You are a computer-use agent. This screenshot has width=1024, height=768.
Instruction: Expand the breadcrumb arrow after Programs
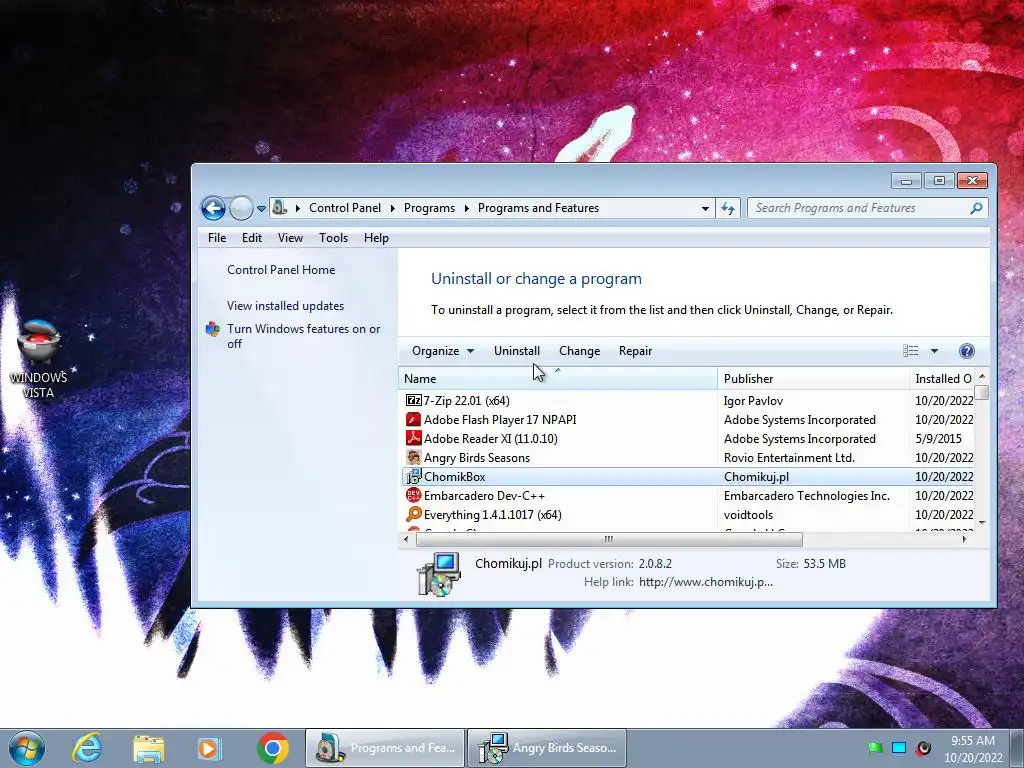point(467,208)
